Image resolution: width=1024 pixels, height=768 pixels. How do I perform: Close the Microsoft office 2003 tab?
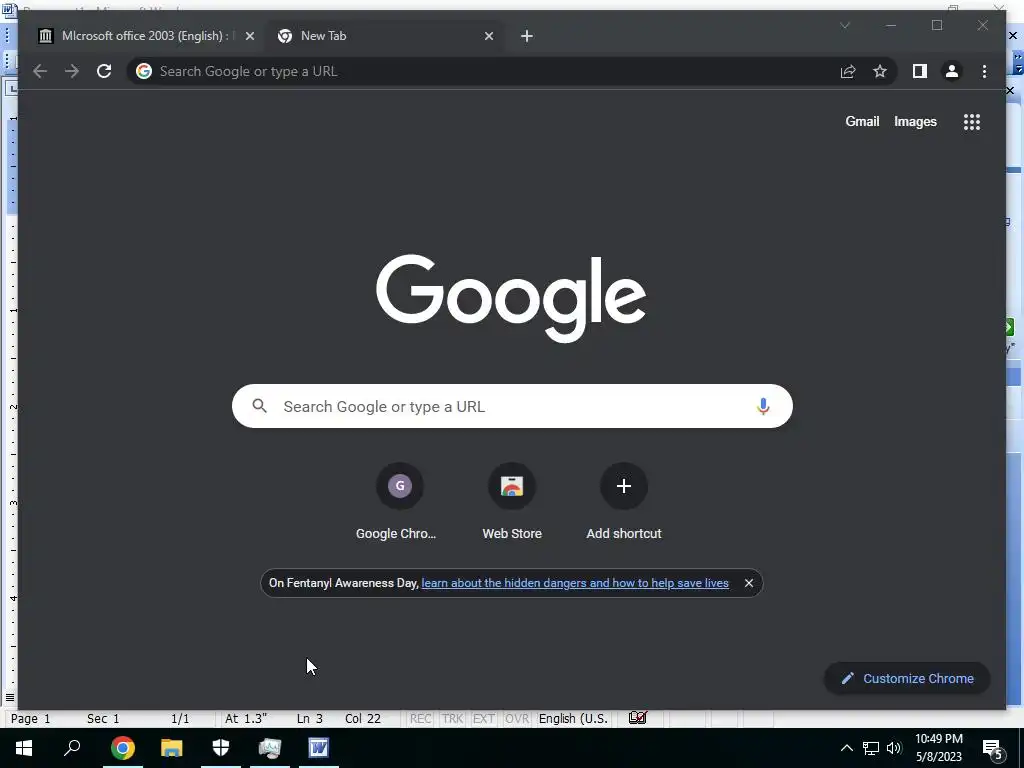click(249, 36)
